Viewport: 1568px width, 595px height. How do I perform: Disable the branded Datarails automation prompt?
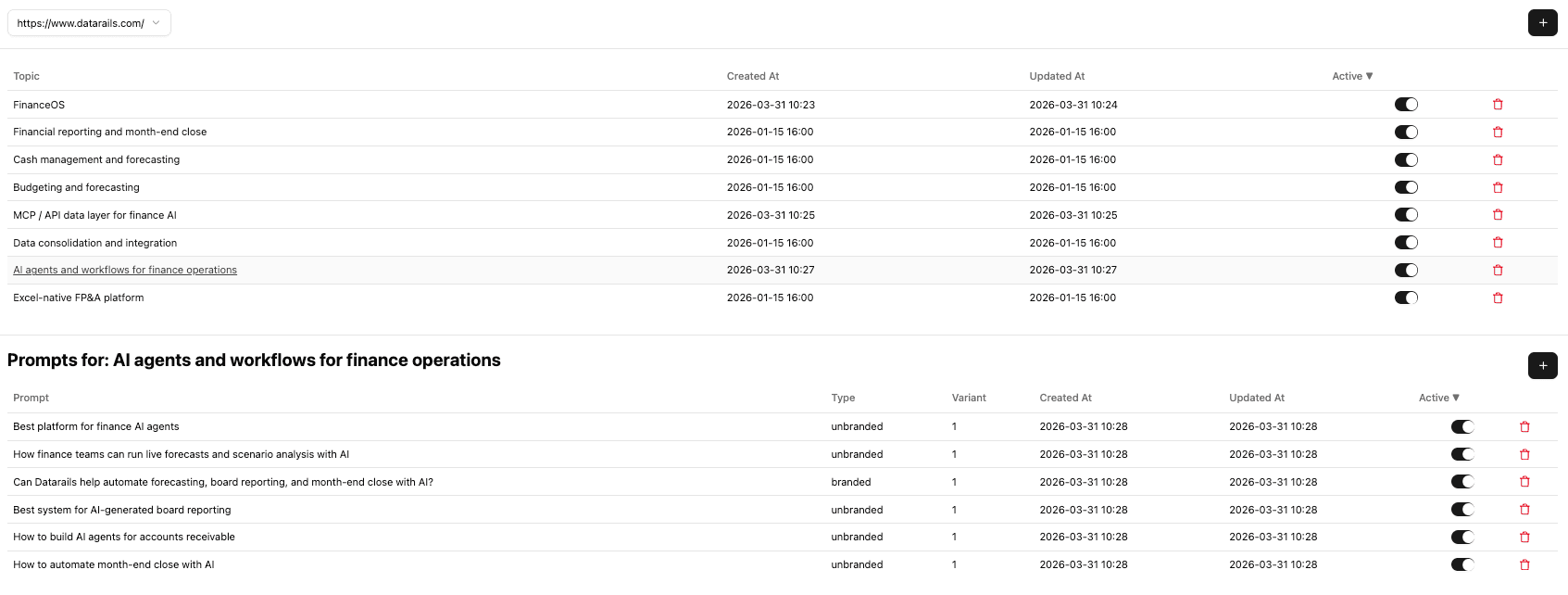pyautogui.click(x=1462, y=482)
